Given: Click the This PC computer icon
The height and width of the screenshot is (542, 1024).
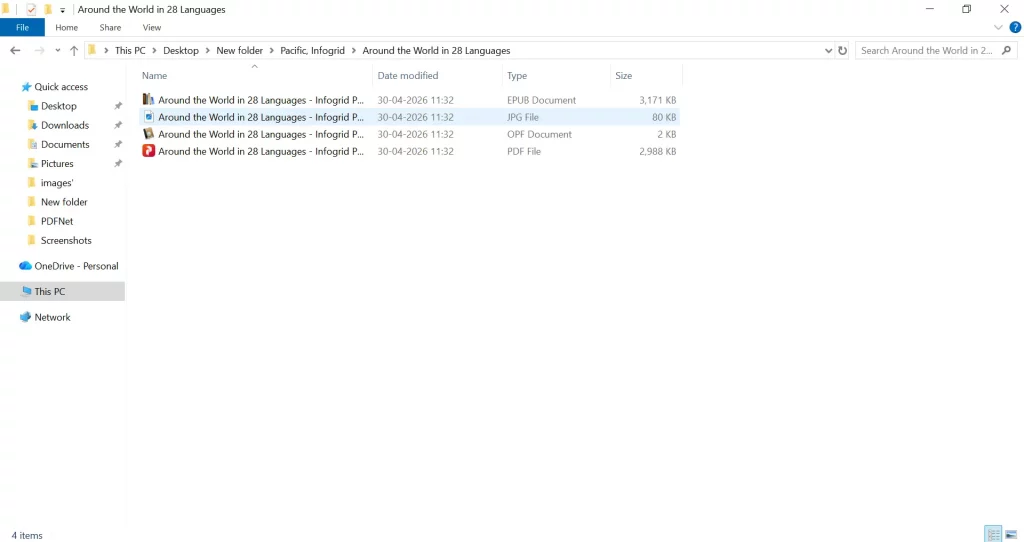Looking at the screenshot, I should click(26, 291).
